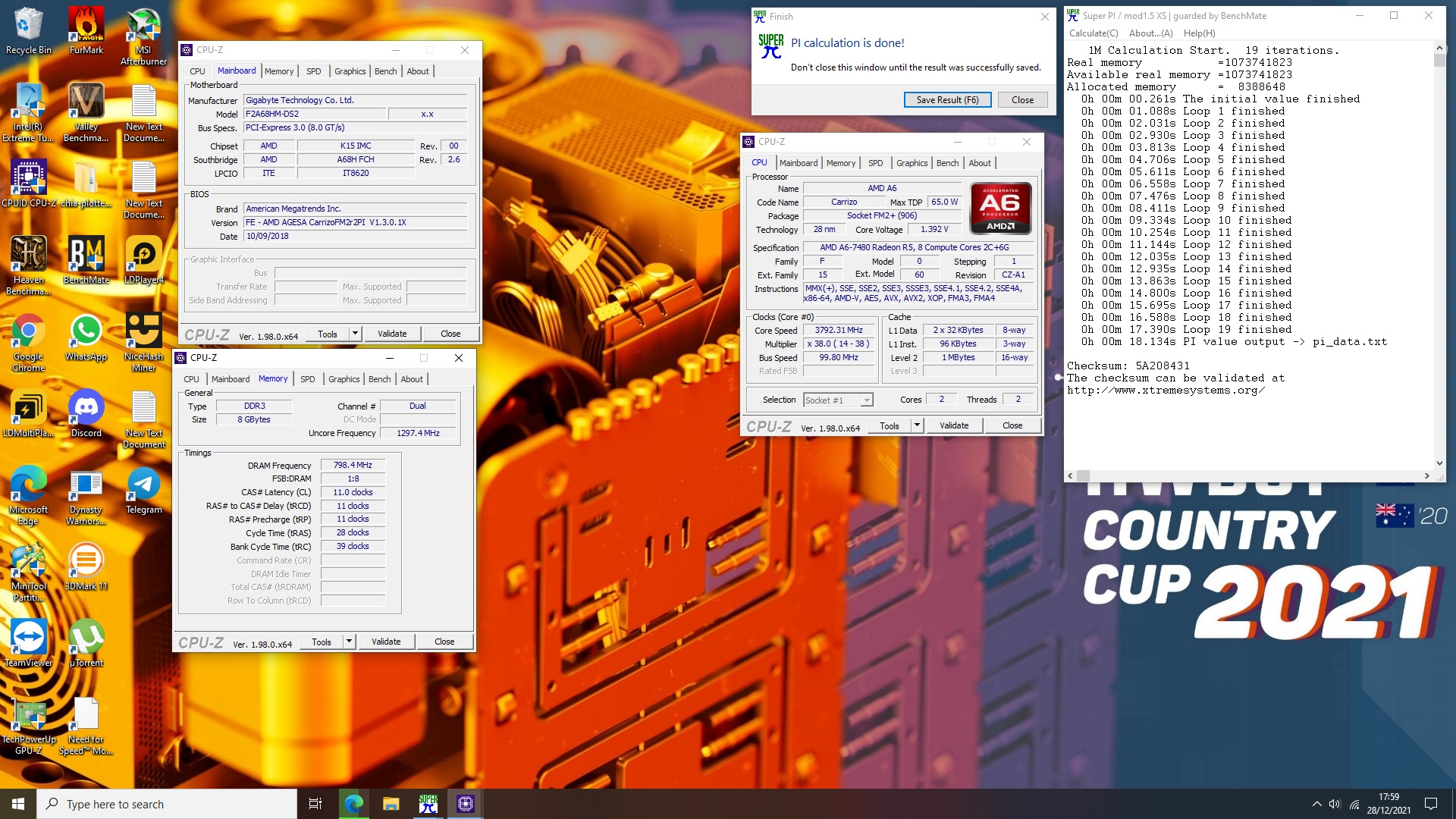Open File Explorer from taskbar
Image resolution: width=1456 pixels, height=819 pixels.
[391, 804]
